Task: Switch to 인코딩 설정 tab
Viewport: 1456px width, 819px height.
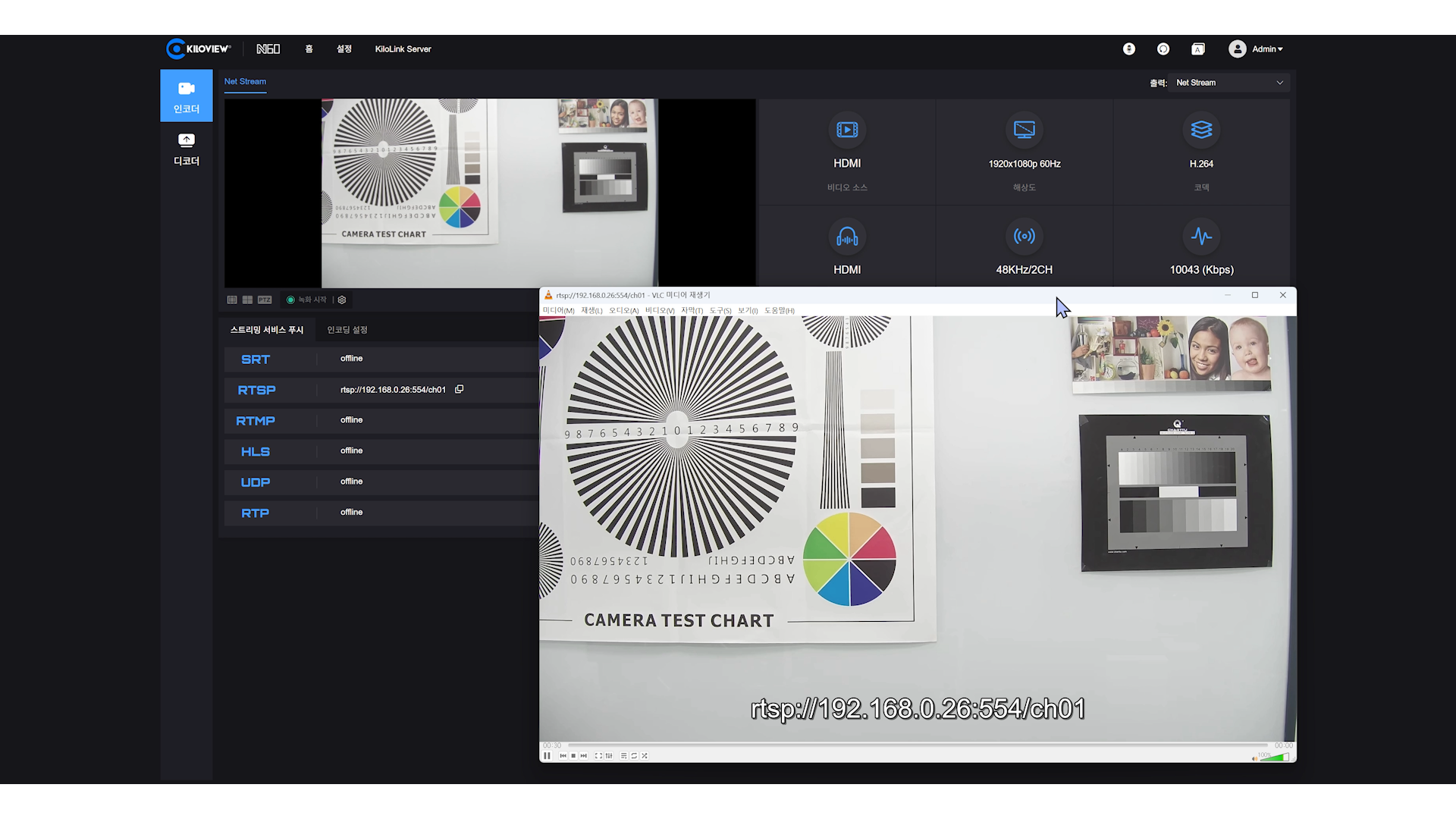Action: point(347,330)
